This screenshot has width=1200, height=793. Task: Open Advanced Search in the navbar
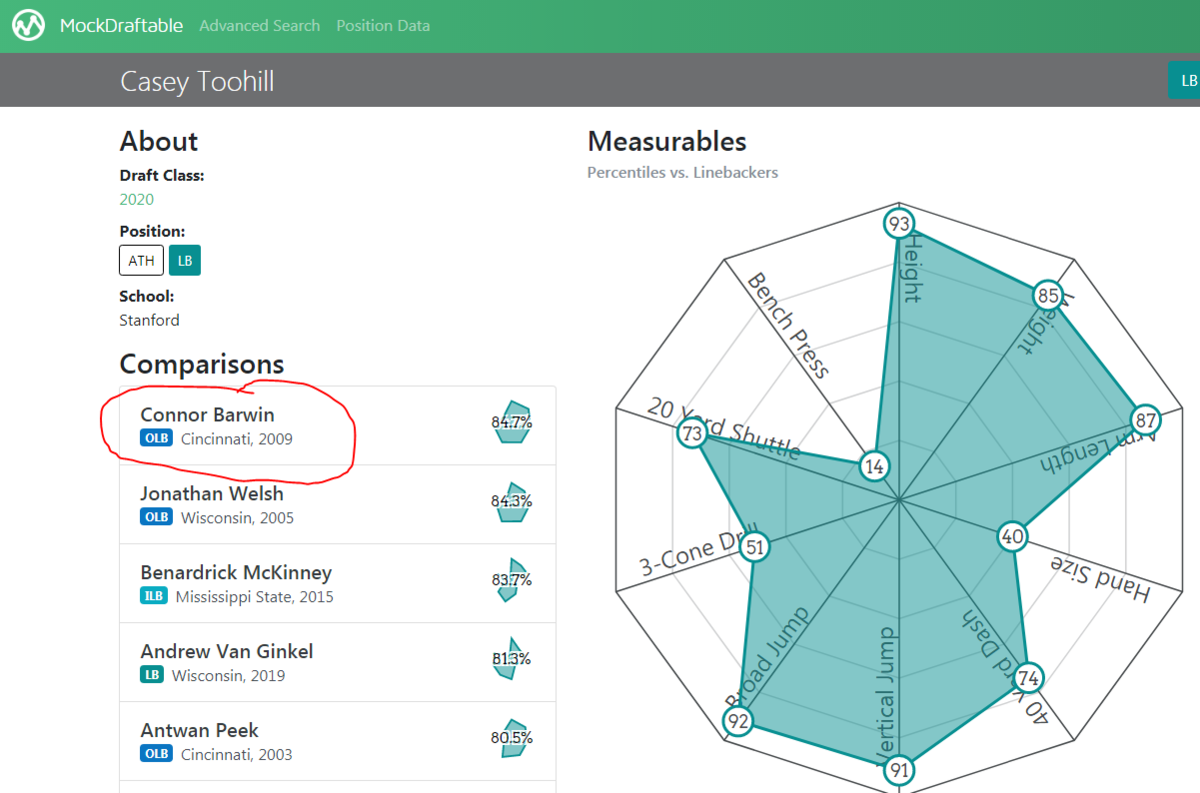coord(260,26)
